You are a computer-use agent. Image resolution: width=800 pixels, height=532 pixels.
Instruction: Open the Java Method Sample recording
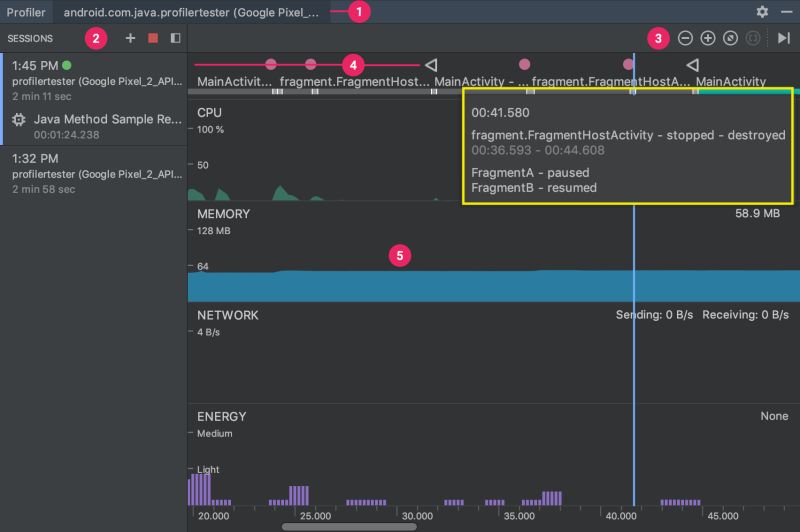pos(94,126)
